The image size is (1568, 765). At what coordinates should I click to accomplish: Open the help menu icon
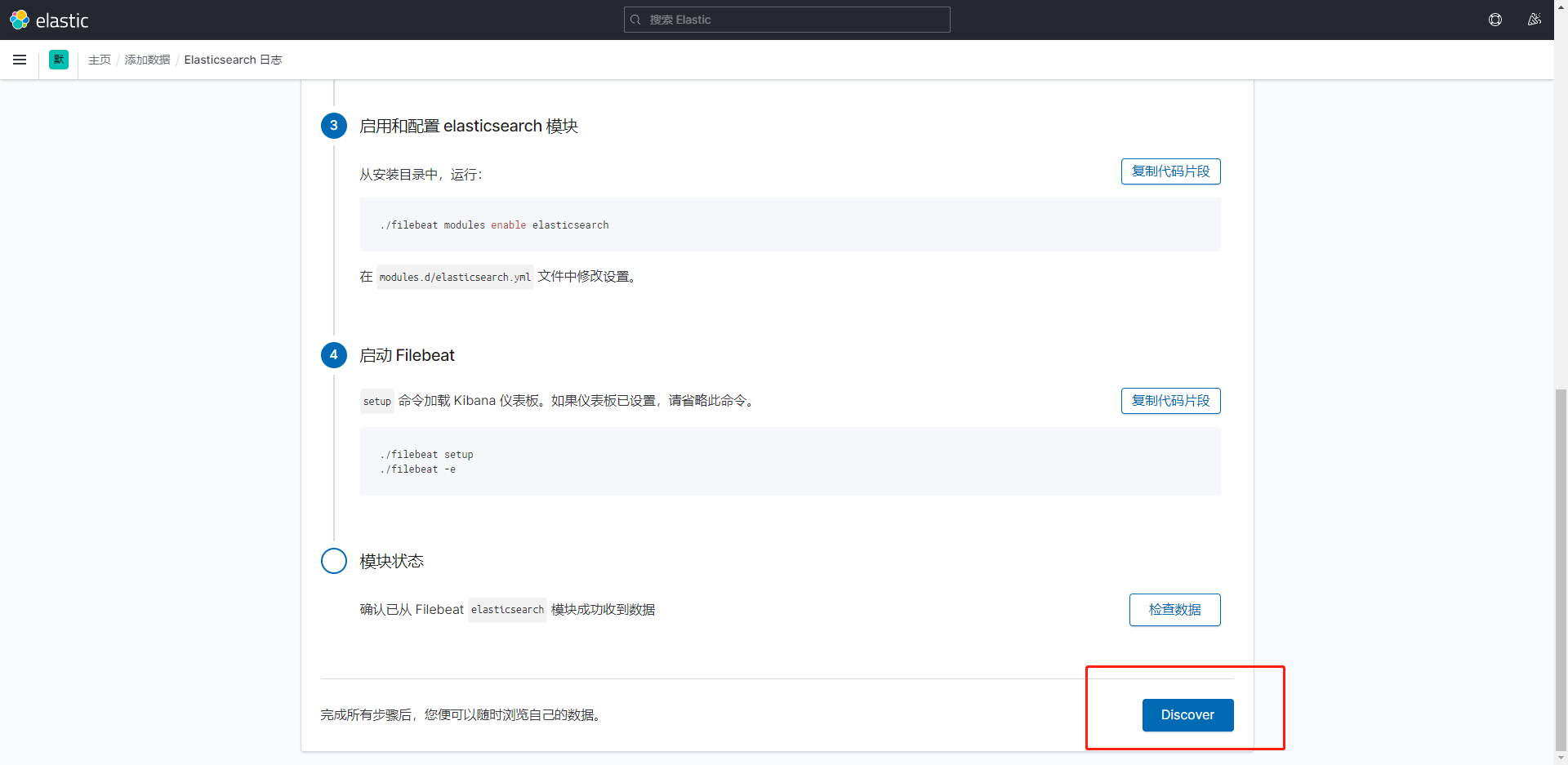click(1495, 20)
